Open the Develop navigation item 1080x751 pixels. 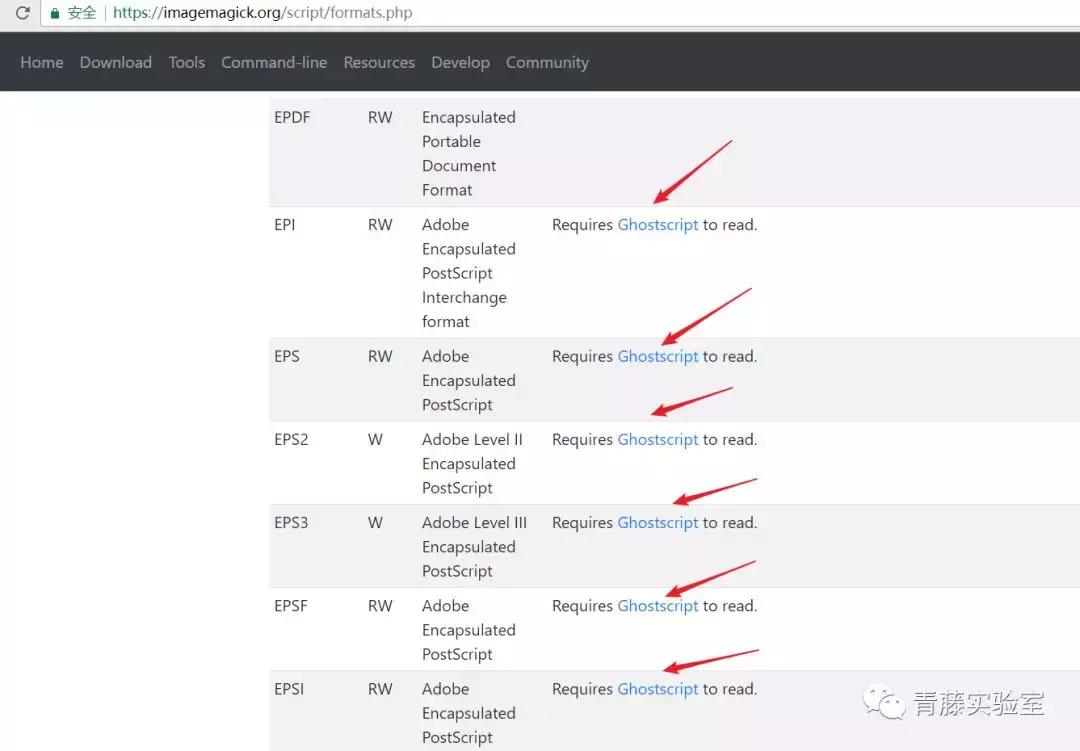460,62
